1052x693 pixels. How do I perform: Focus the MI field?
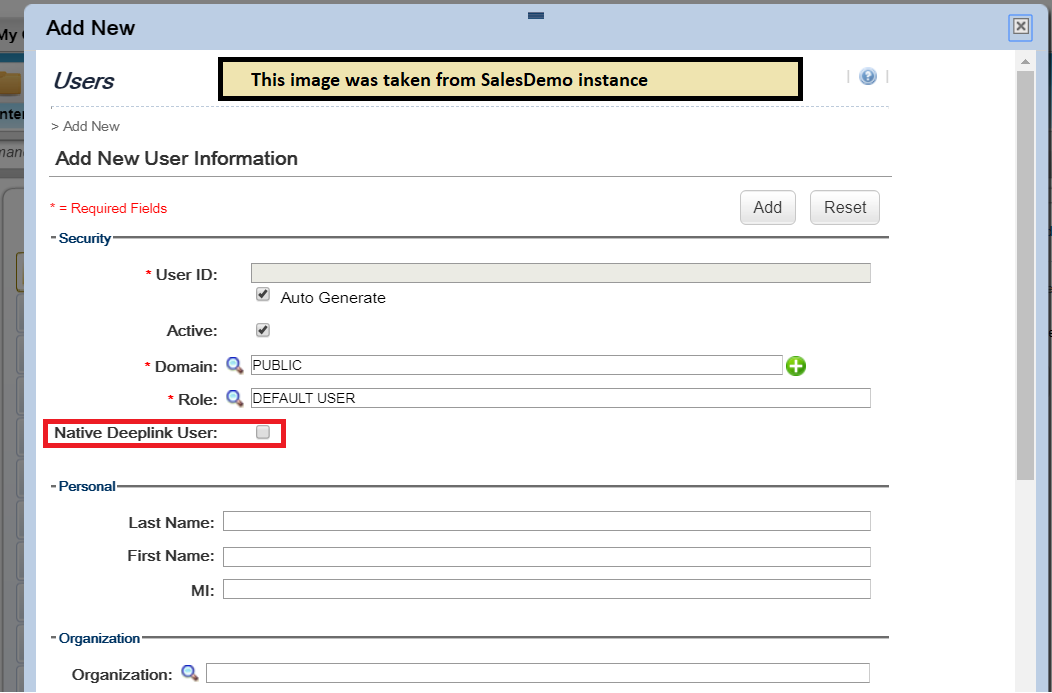click(547, 589)
